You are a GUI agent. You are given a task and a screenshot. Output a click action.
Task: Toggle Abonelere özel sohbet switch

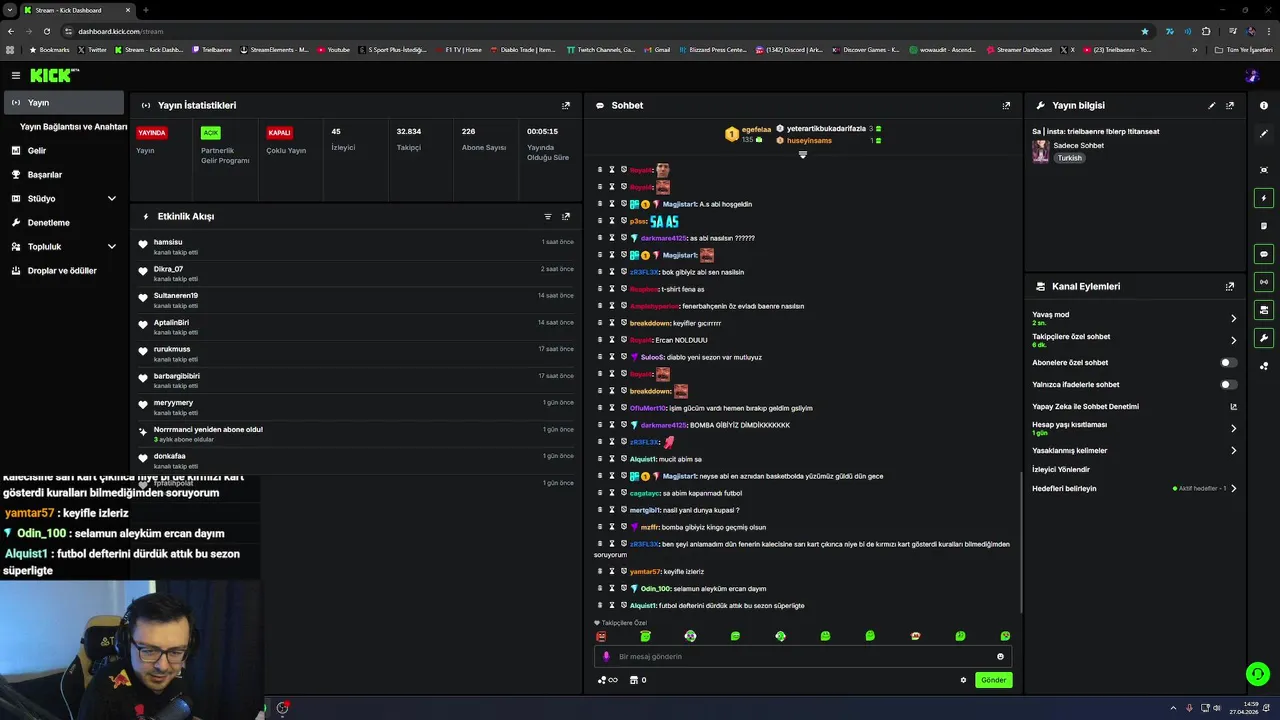click(x=1228, y=363)
